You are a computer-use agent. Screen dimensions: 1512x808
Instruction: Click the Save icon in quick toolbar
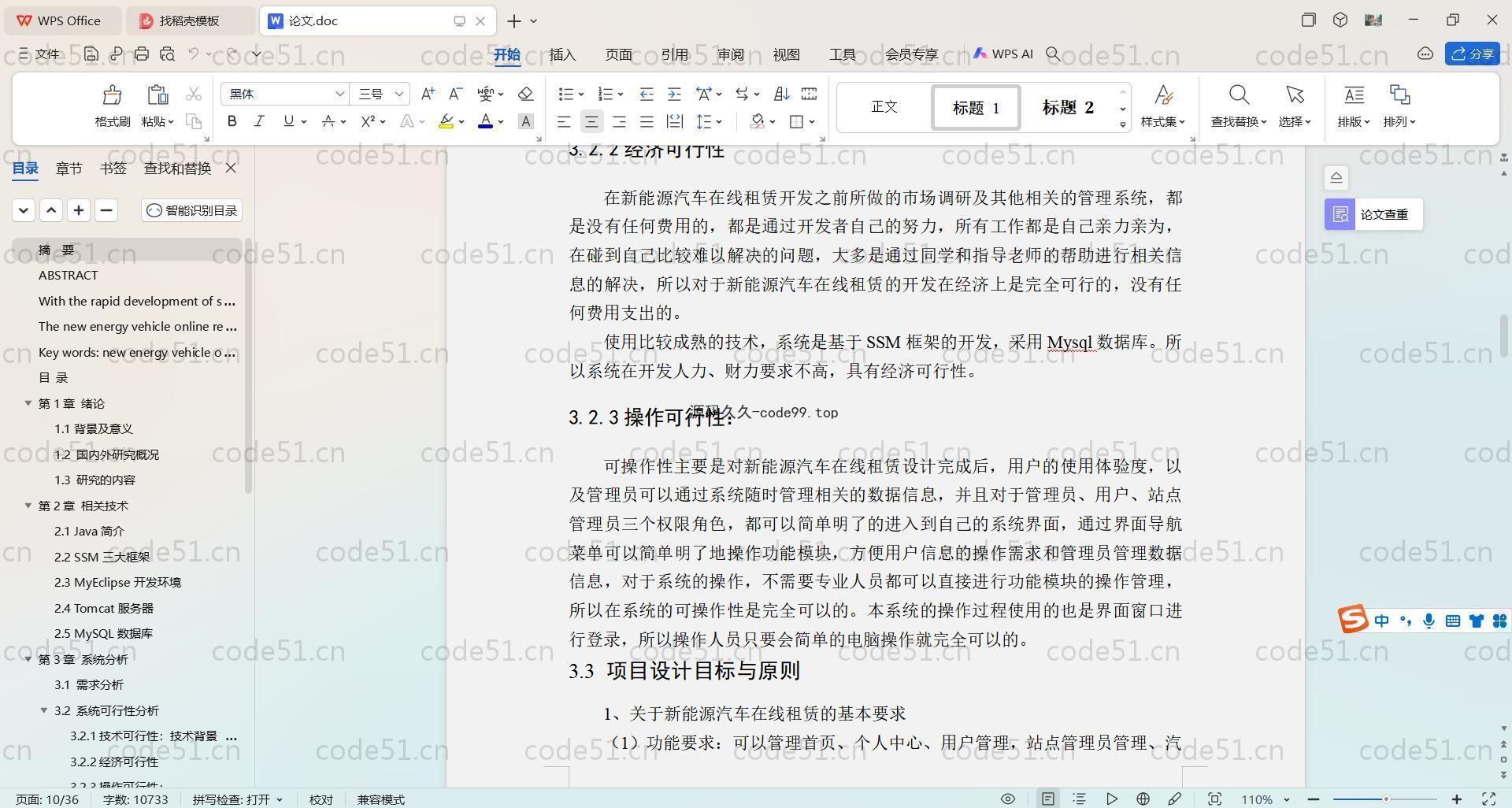(x=91, y=54)
